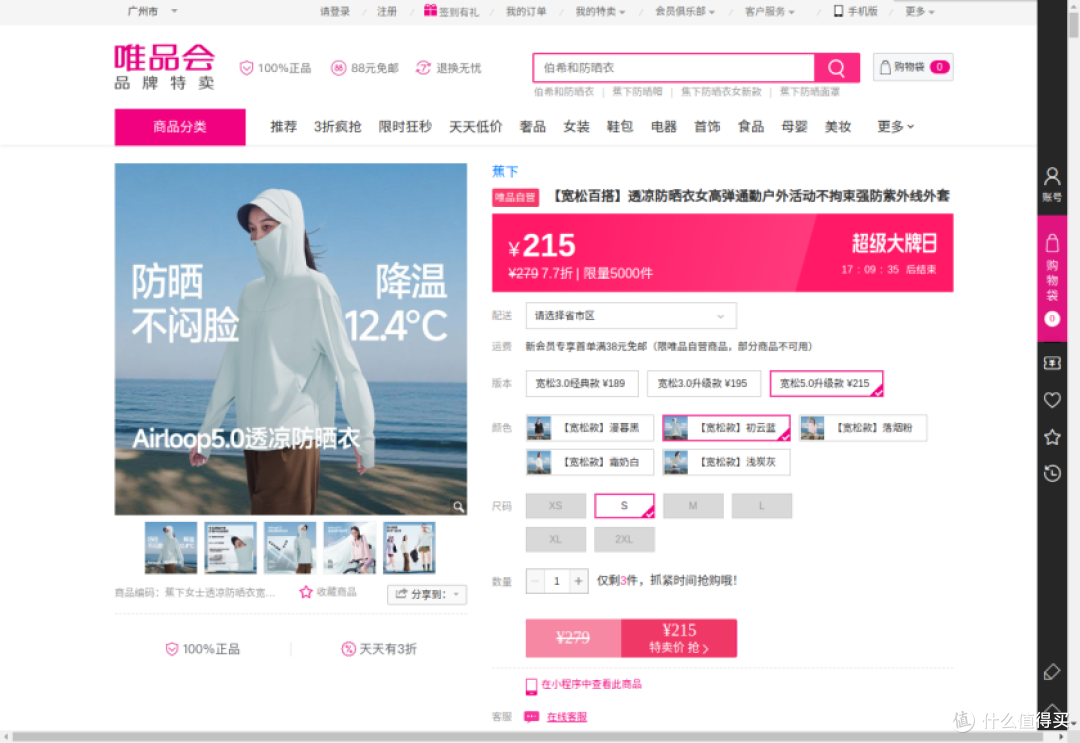Choose color 落烟粉
The image size is (1080, 743).
[862, 428]
